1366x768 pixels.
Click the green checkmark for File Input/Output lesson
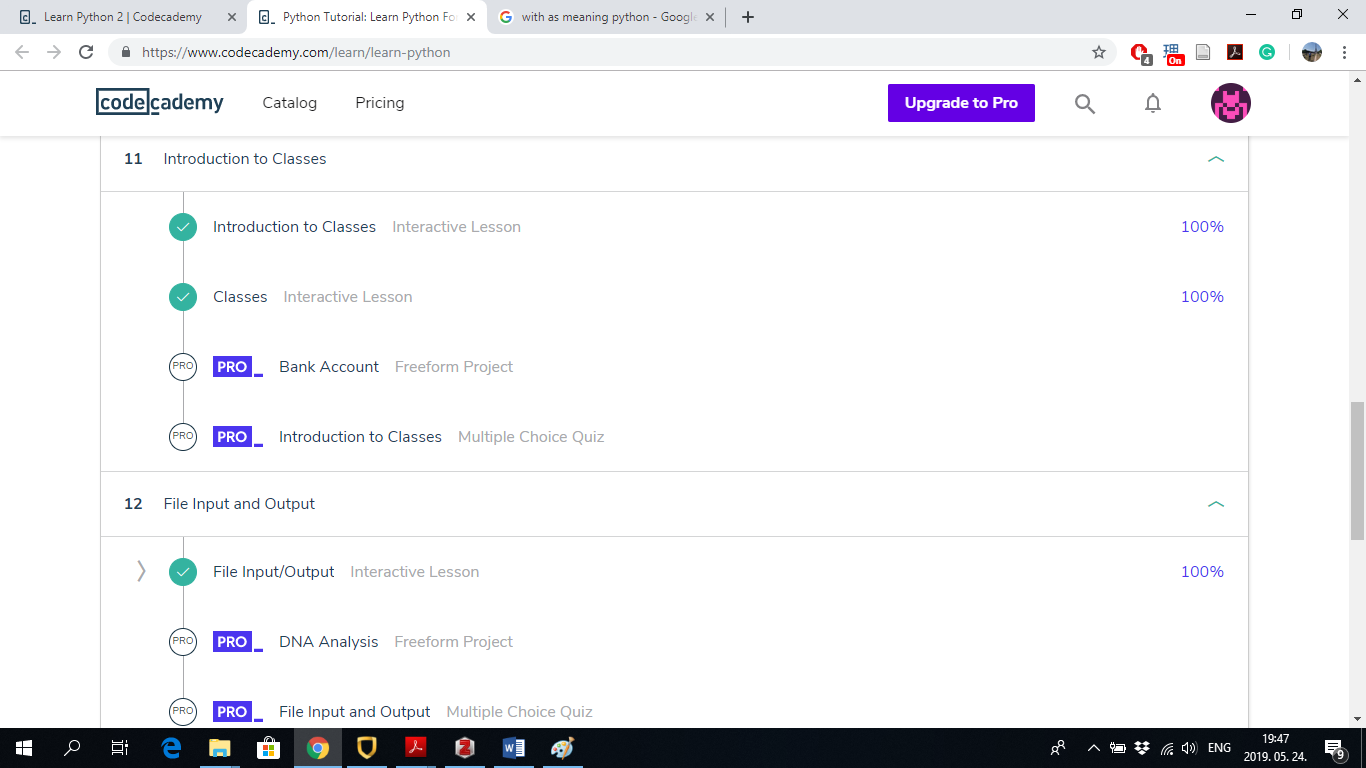coord(183,572)
